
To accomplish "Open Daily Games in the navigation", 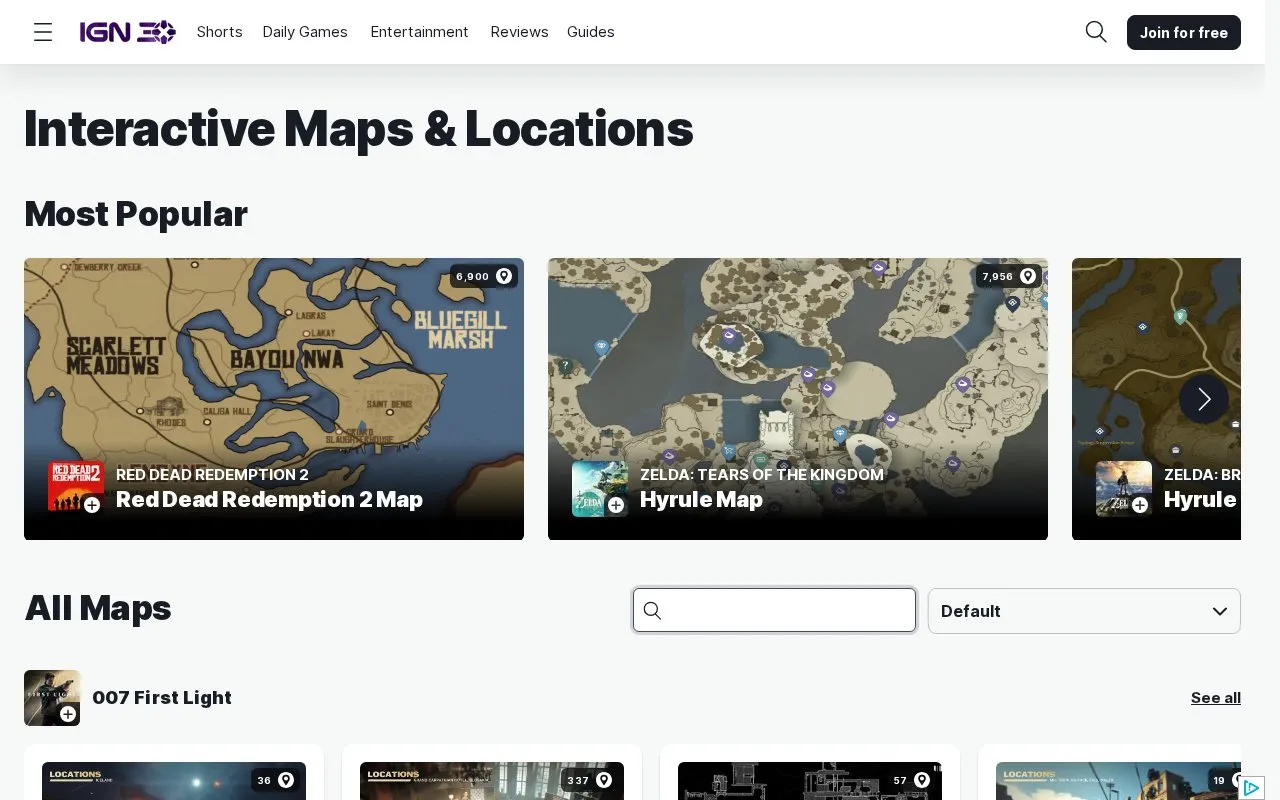I will [305, 32].
